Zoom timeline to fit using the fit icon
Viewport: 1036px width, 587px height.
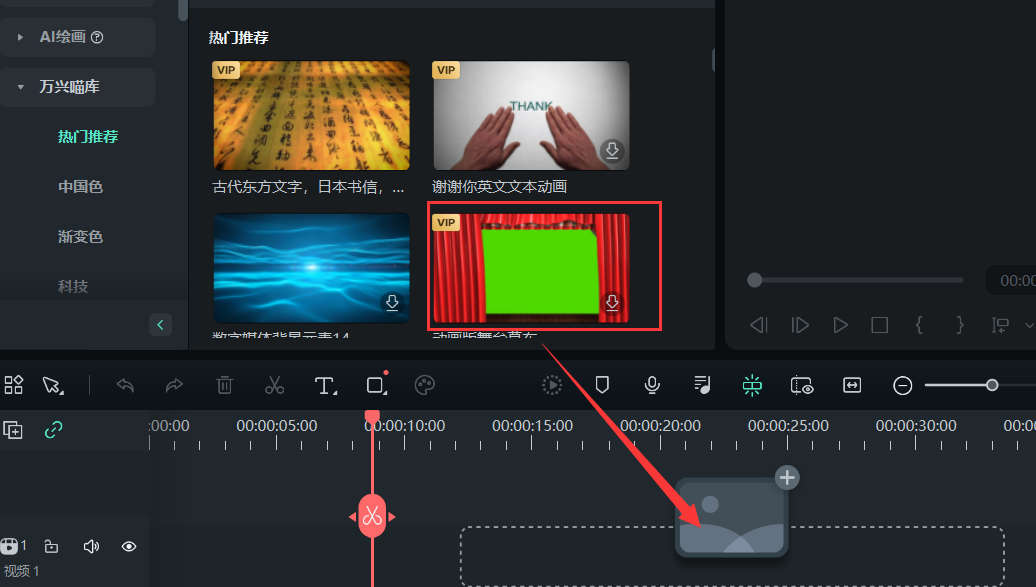coord(851,385)
